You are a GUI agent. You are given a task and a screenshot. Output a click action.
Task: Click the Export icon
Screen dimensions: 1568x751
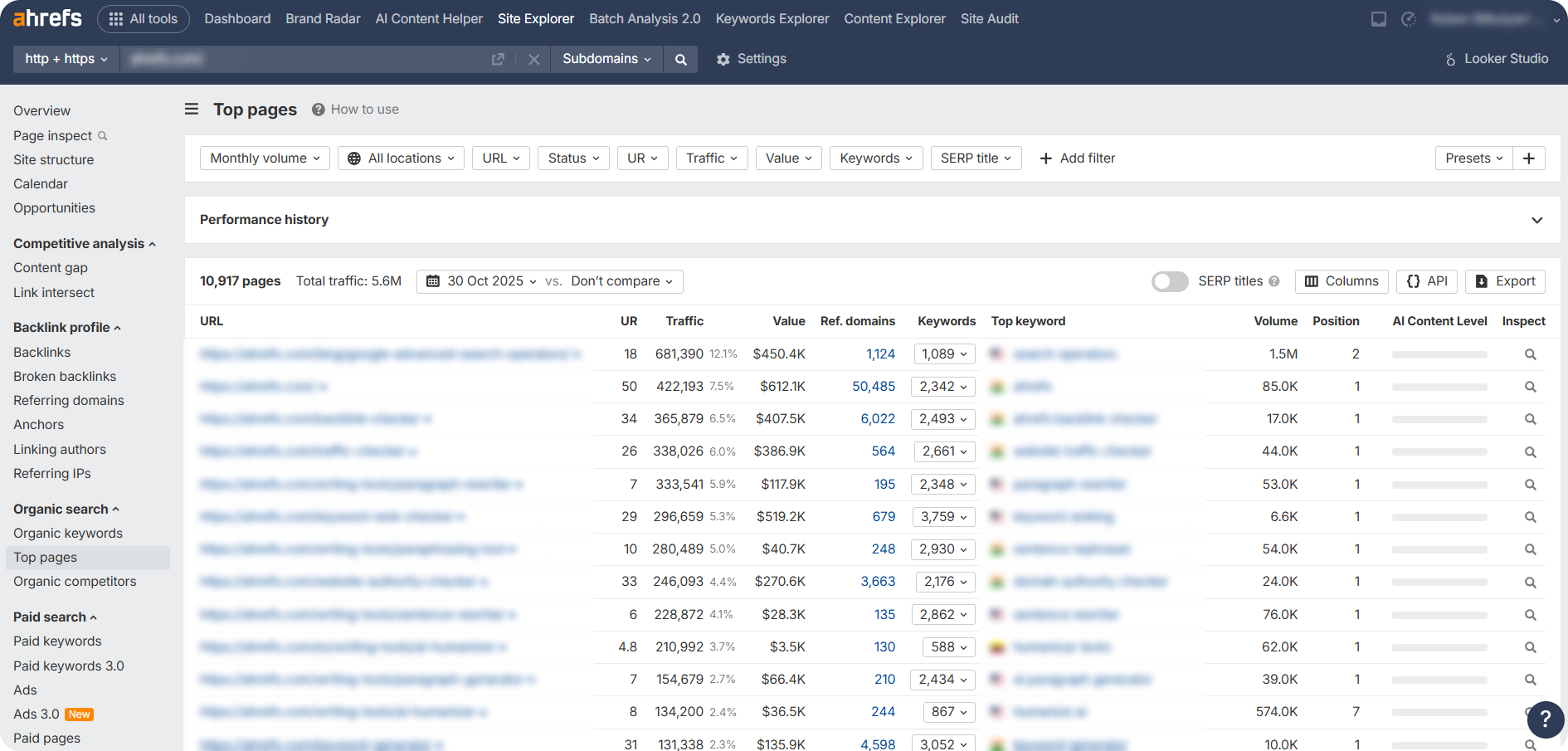tap(1505, 281)
